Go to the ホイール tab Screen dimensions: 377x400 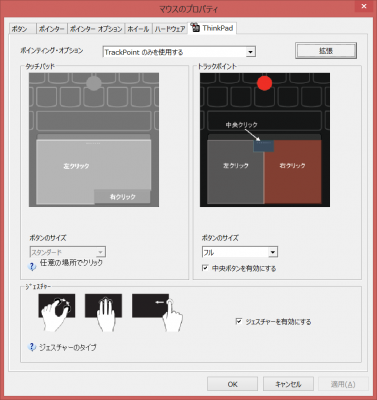tap(138, 29)
